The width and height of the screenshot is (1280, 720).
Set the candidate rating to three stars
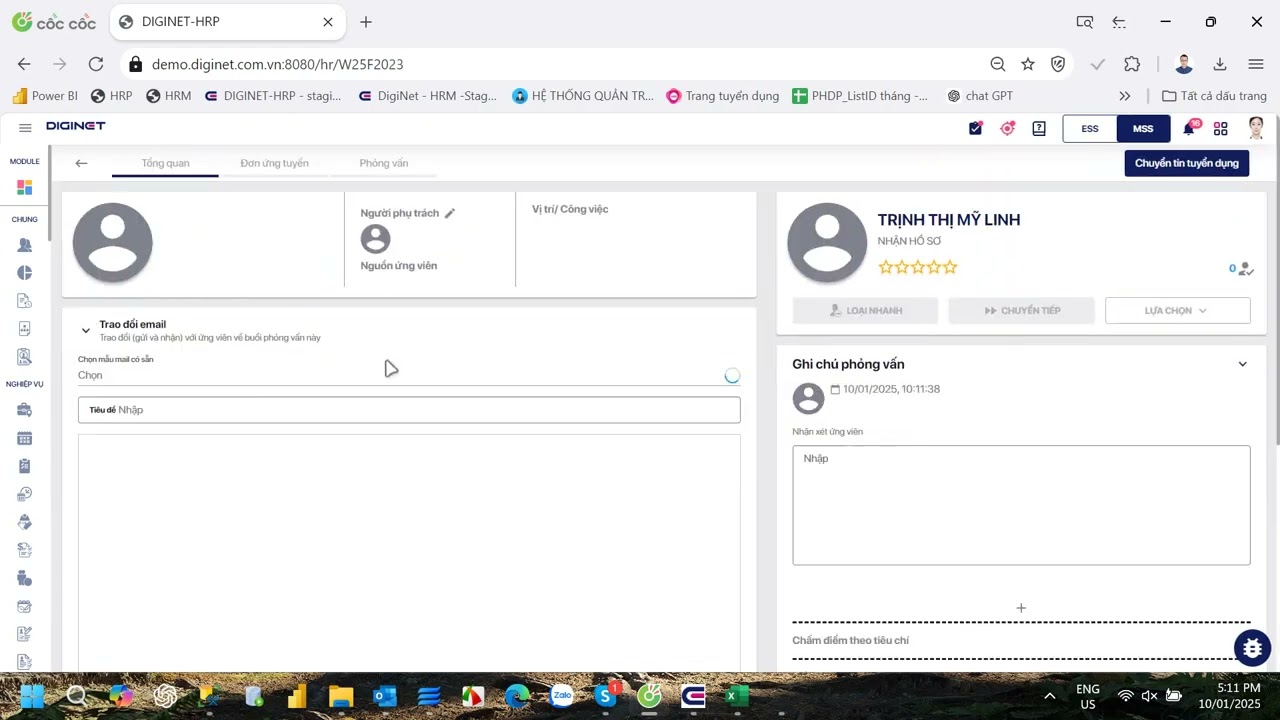(918, 267)
